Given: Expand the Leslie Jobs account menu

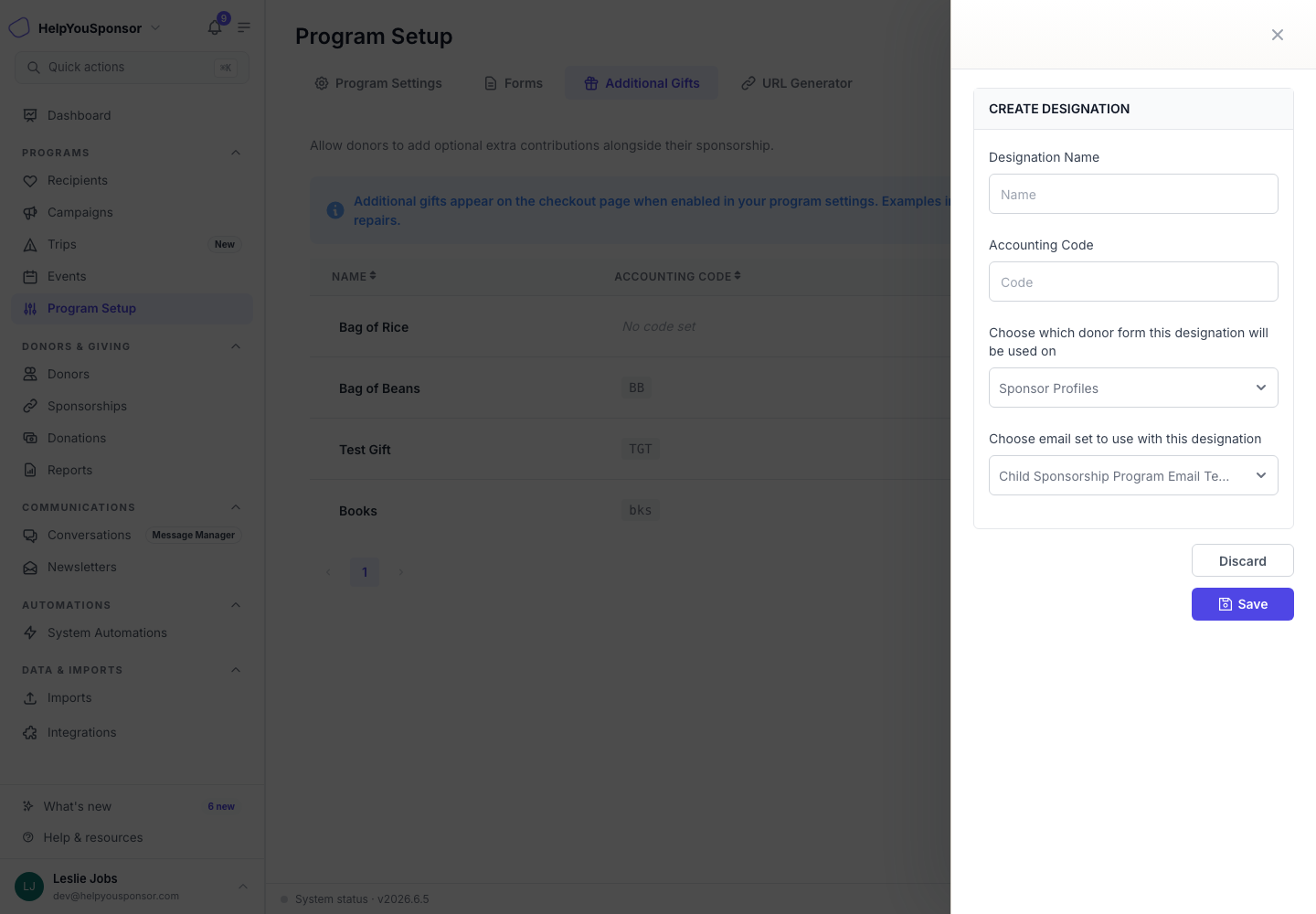Looking at the screenshot, I should tap(133, 887).
